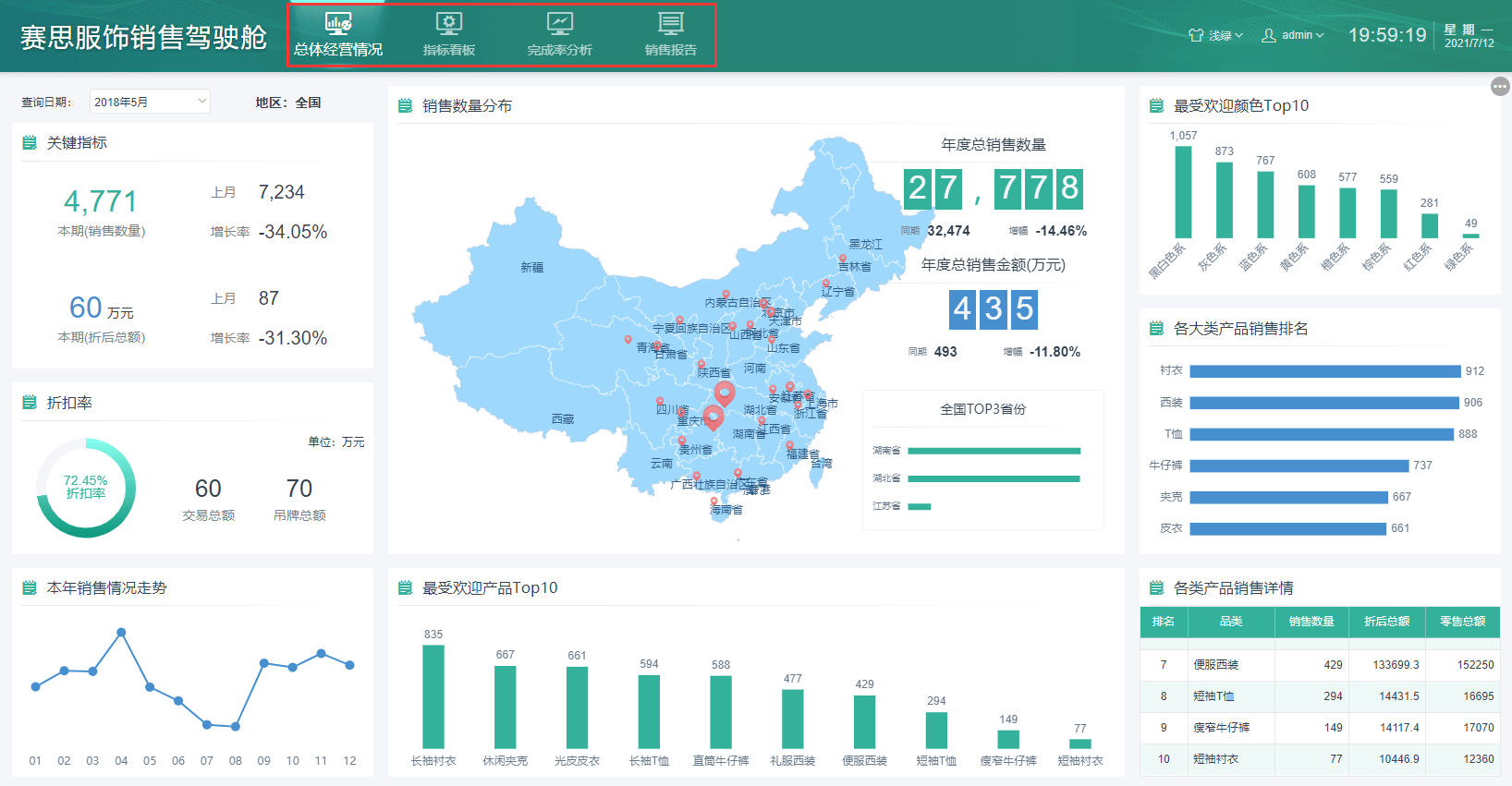Screen dimensions: 1512x786
Task: Switch to the 指标看板 tab label
Action: (449, 50)
